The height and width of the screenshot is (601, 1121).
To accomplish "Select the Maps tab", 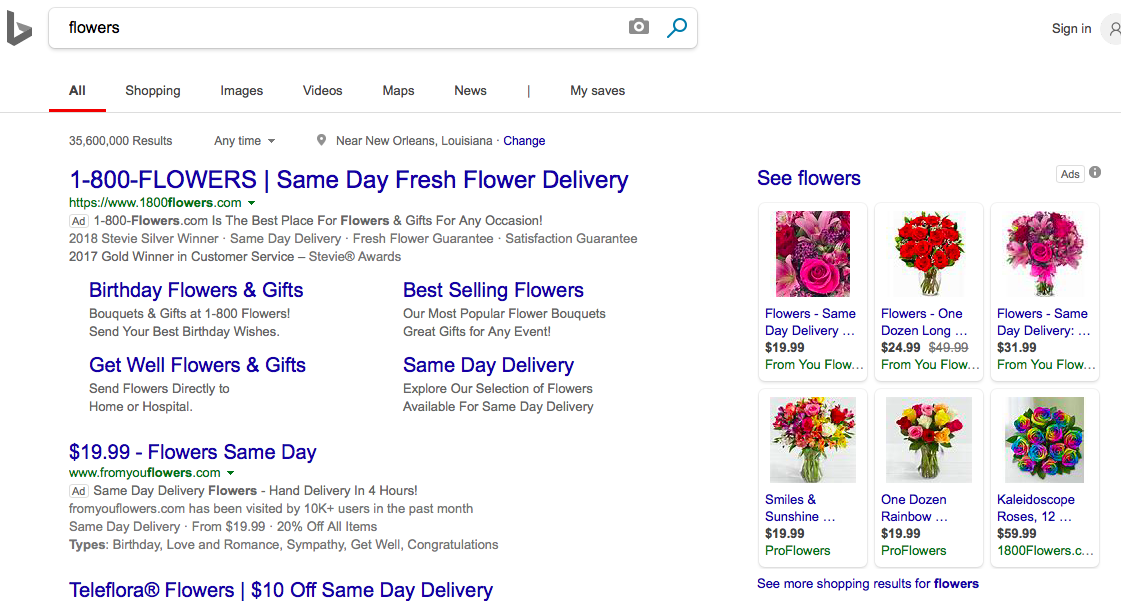I will tap(398, 90).
